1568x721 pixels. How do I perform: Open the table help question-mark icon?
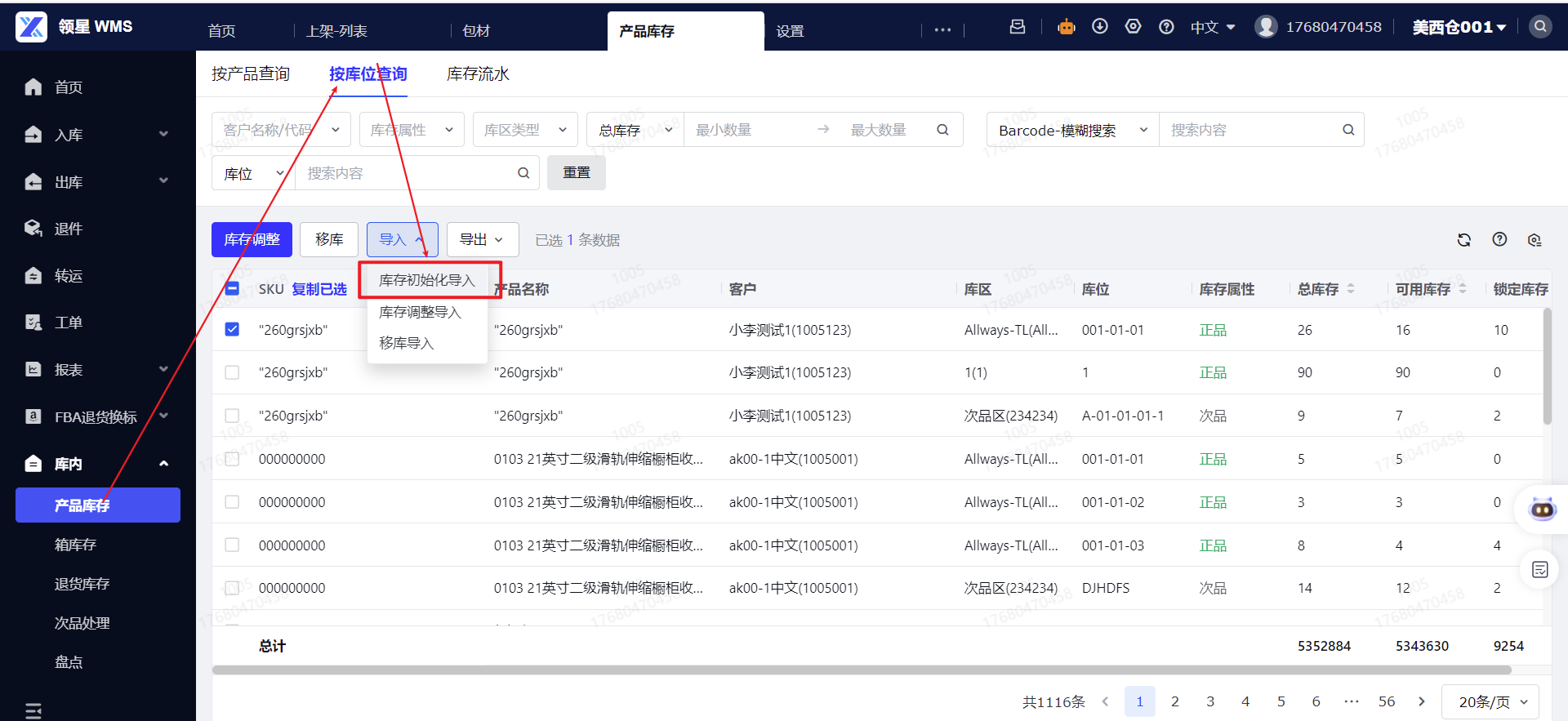click(x=1499, y=239)
